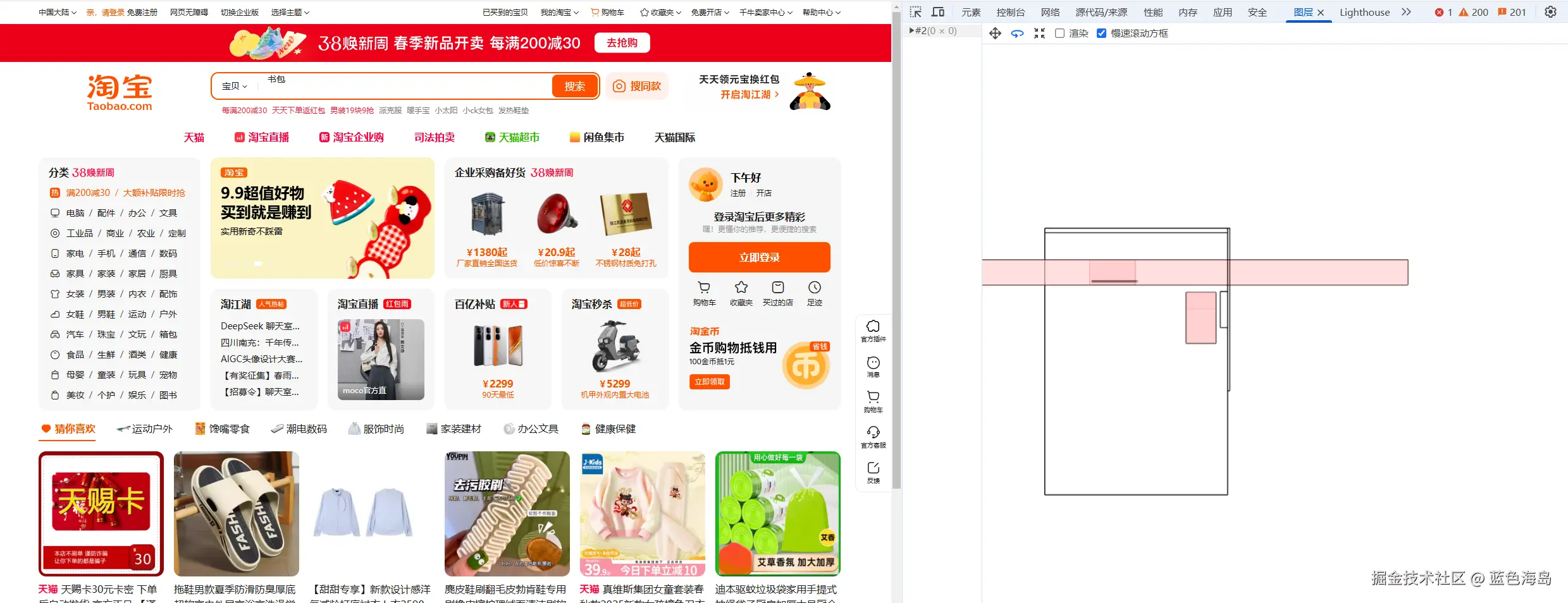Click the red error count indicator in DevTools
The image size is (1568, 603).
[x=1443, y=12]
